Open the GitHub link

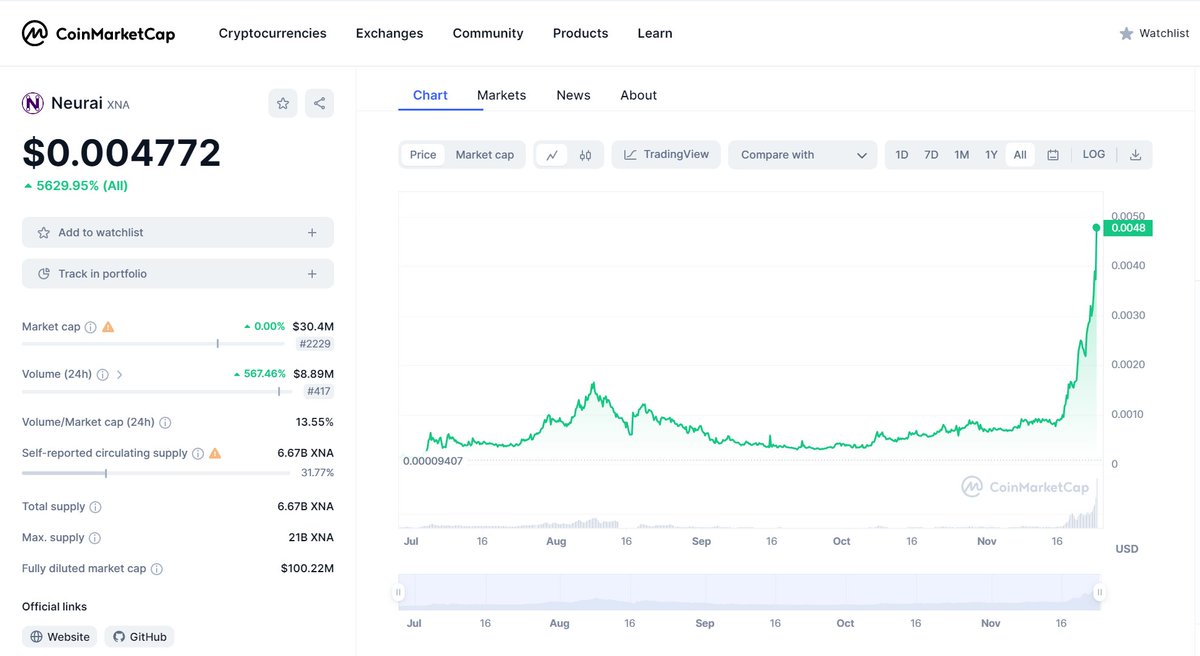coord(139,637)
